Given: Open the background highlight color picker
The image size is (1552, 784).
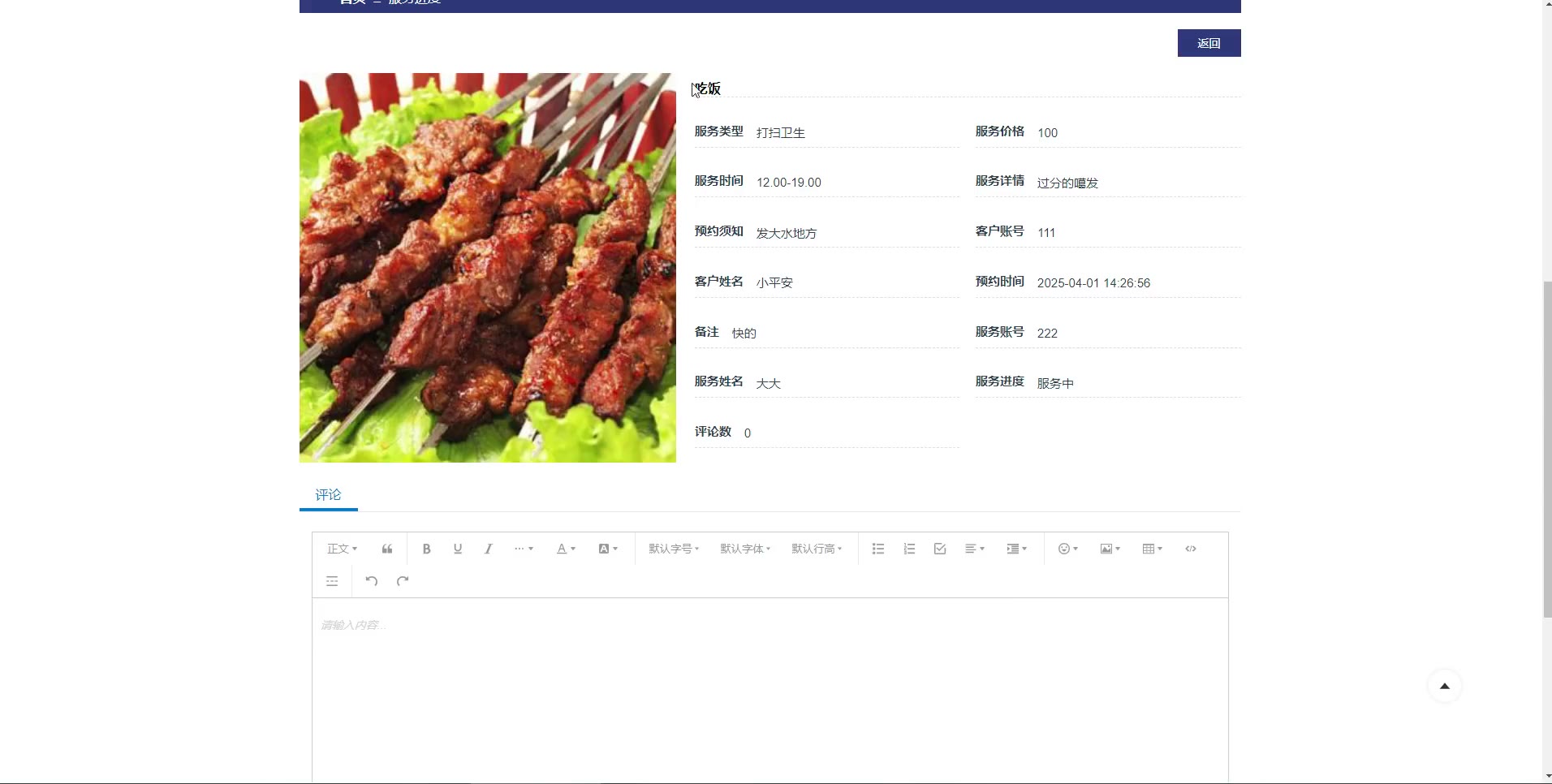Looking at the screenshot, I should click(608, 549).
